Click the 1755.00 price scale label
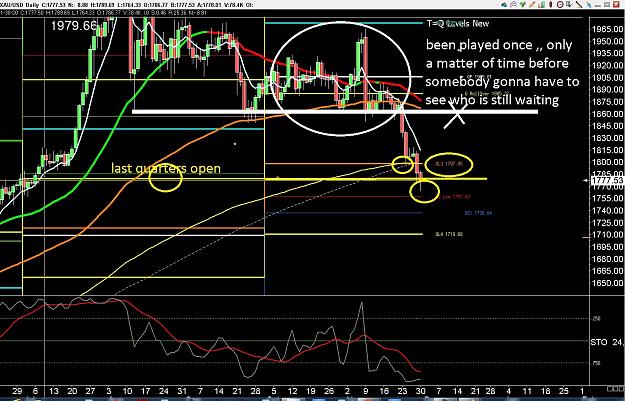The height and width of the screenshot is (401, 625). (x=607, y=198)
